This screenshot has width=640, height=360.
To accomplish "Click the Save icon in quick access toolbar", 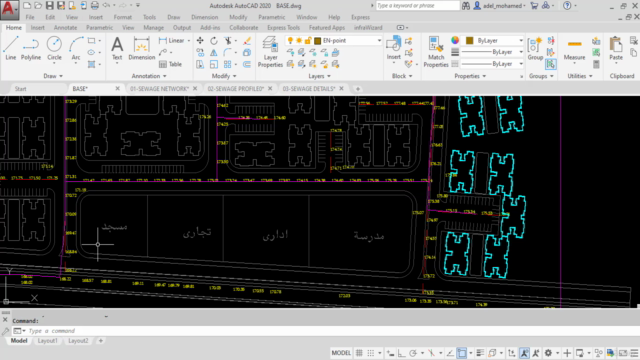I will pyautogui.click(x=49, y=5).
